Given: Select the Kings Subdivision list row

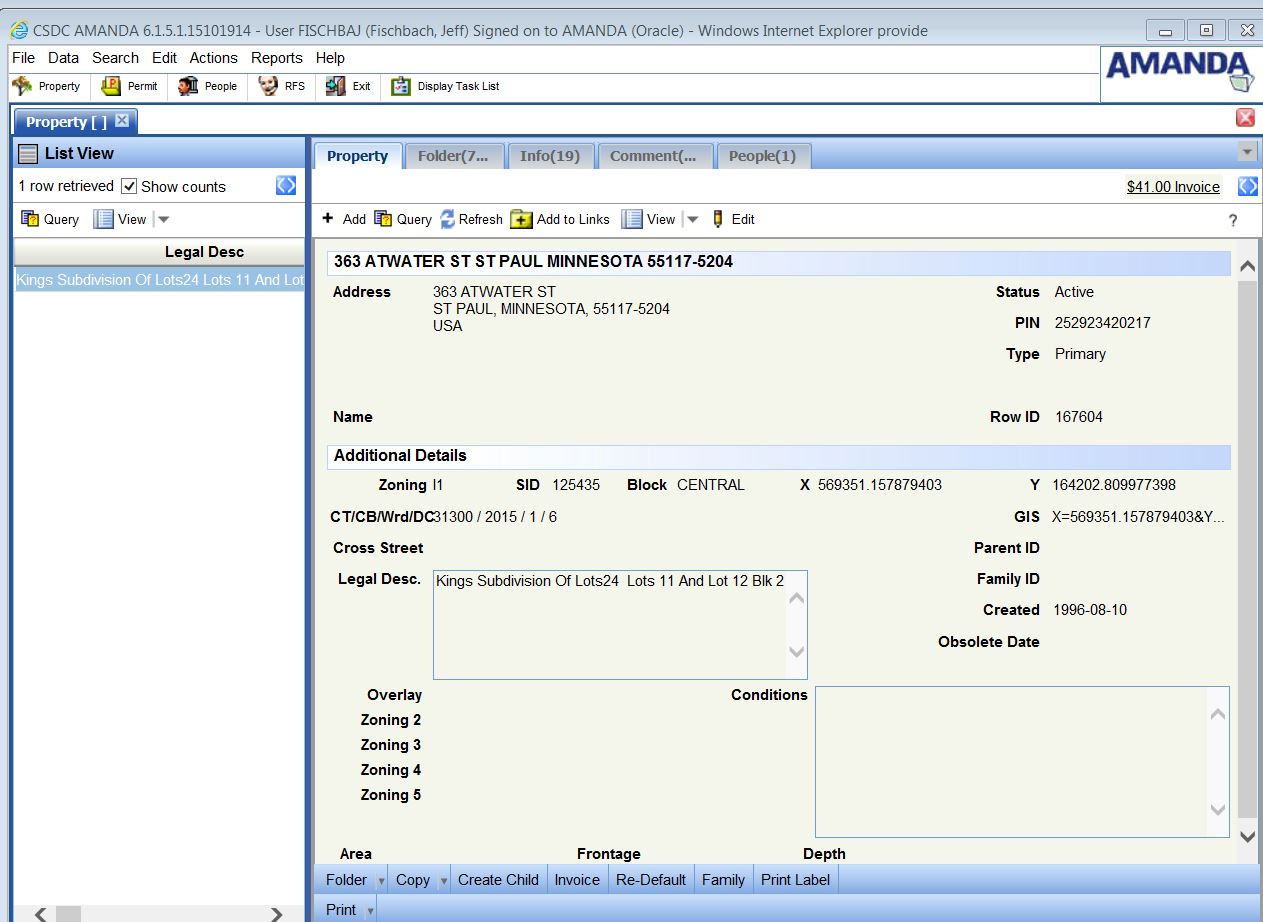Looking at the screenshot, I should (x=159, y=280).
